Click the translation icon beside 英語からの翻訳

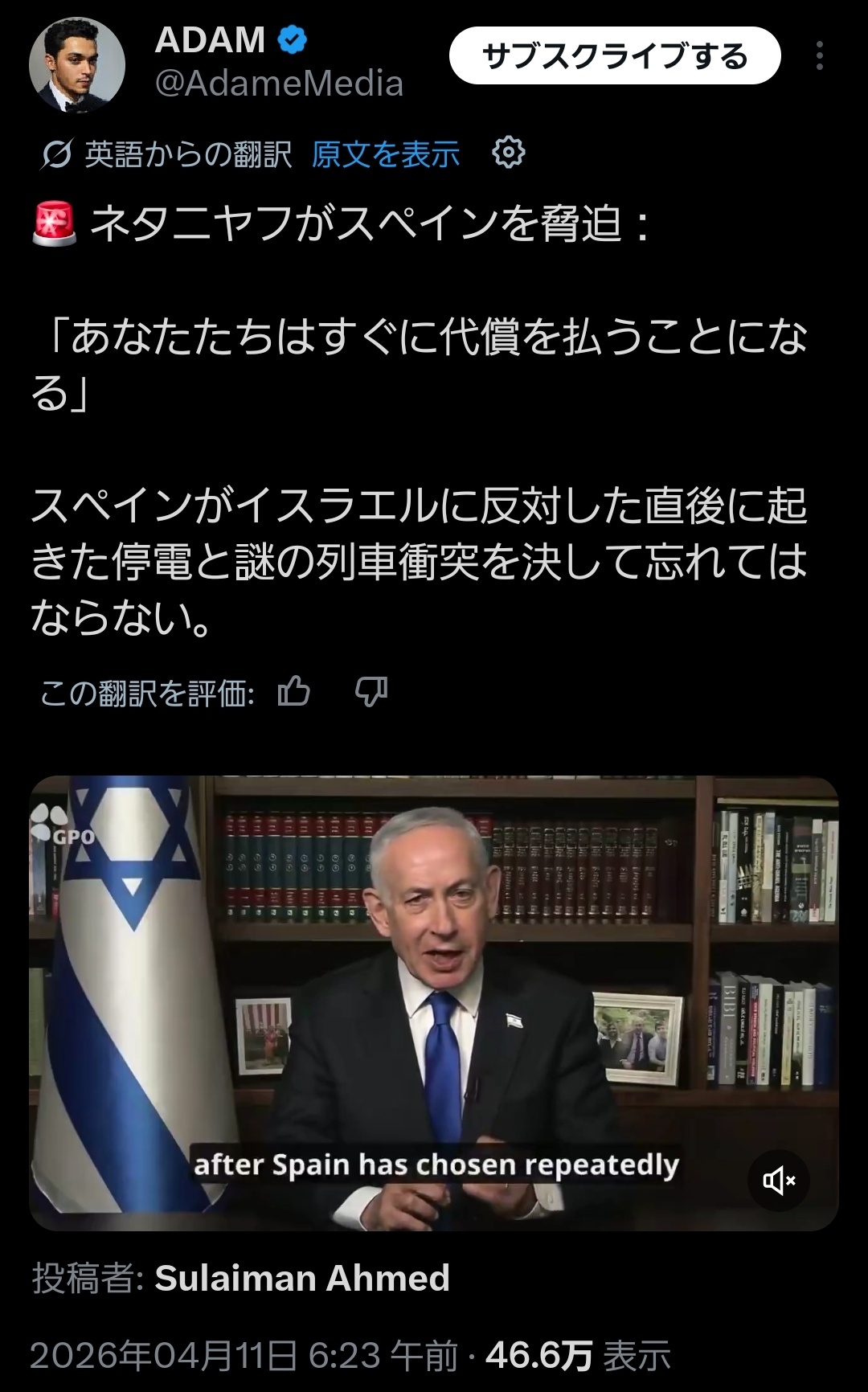[56, 154]
